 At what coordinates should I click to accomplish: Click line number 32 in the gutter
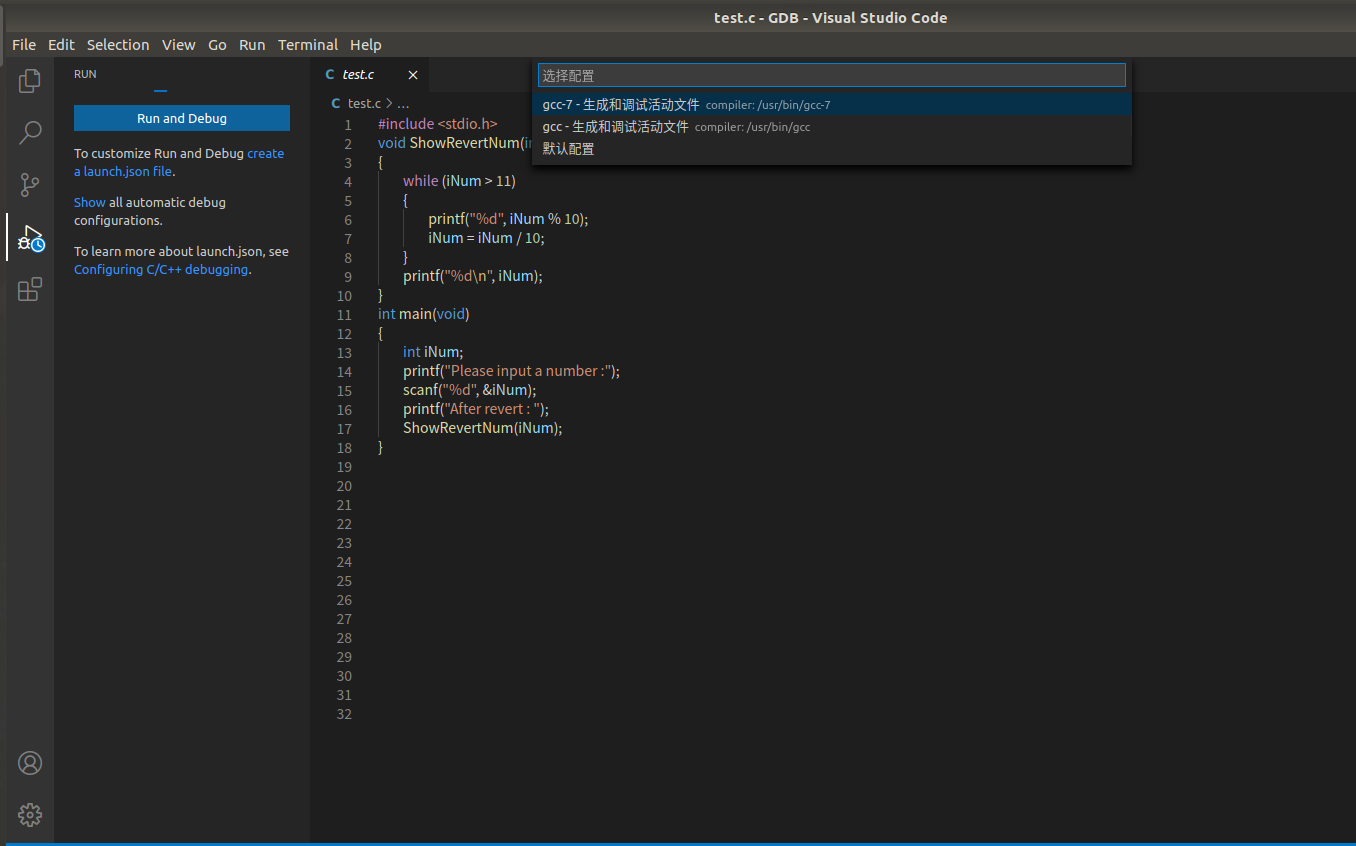(344, 714)
